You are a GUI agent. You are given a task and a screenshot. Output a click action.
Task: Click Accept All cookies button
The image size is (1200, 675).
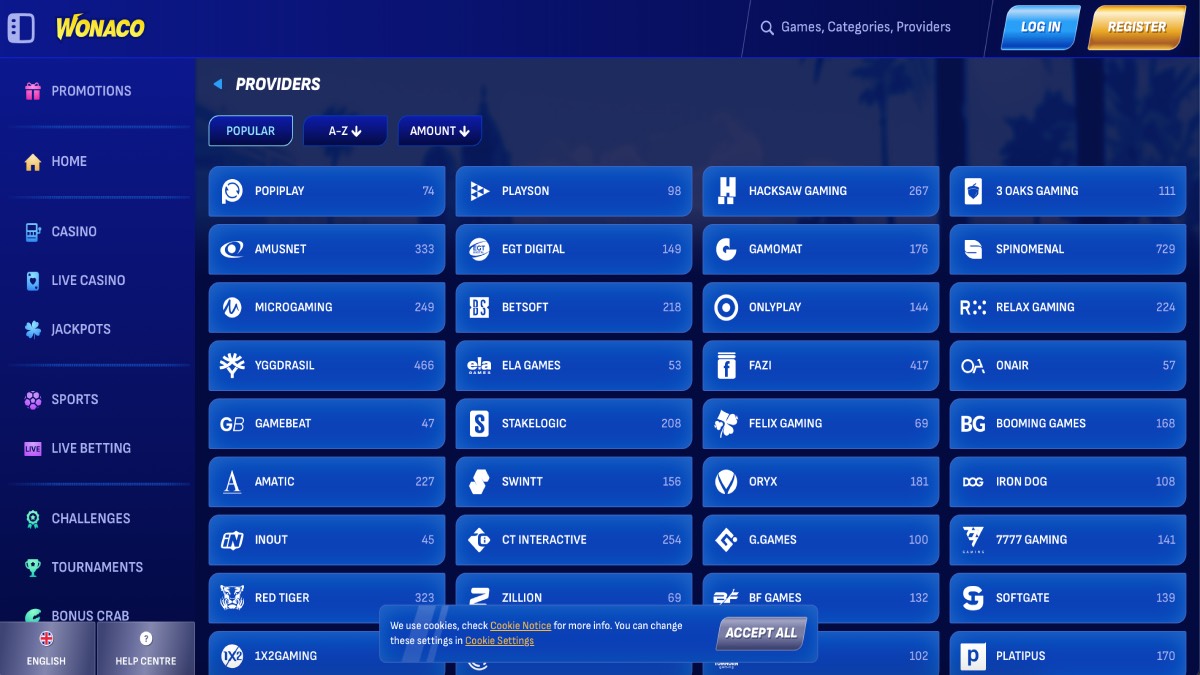coord(761,633)
